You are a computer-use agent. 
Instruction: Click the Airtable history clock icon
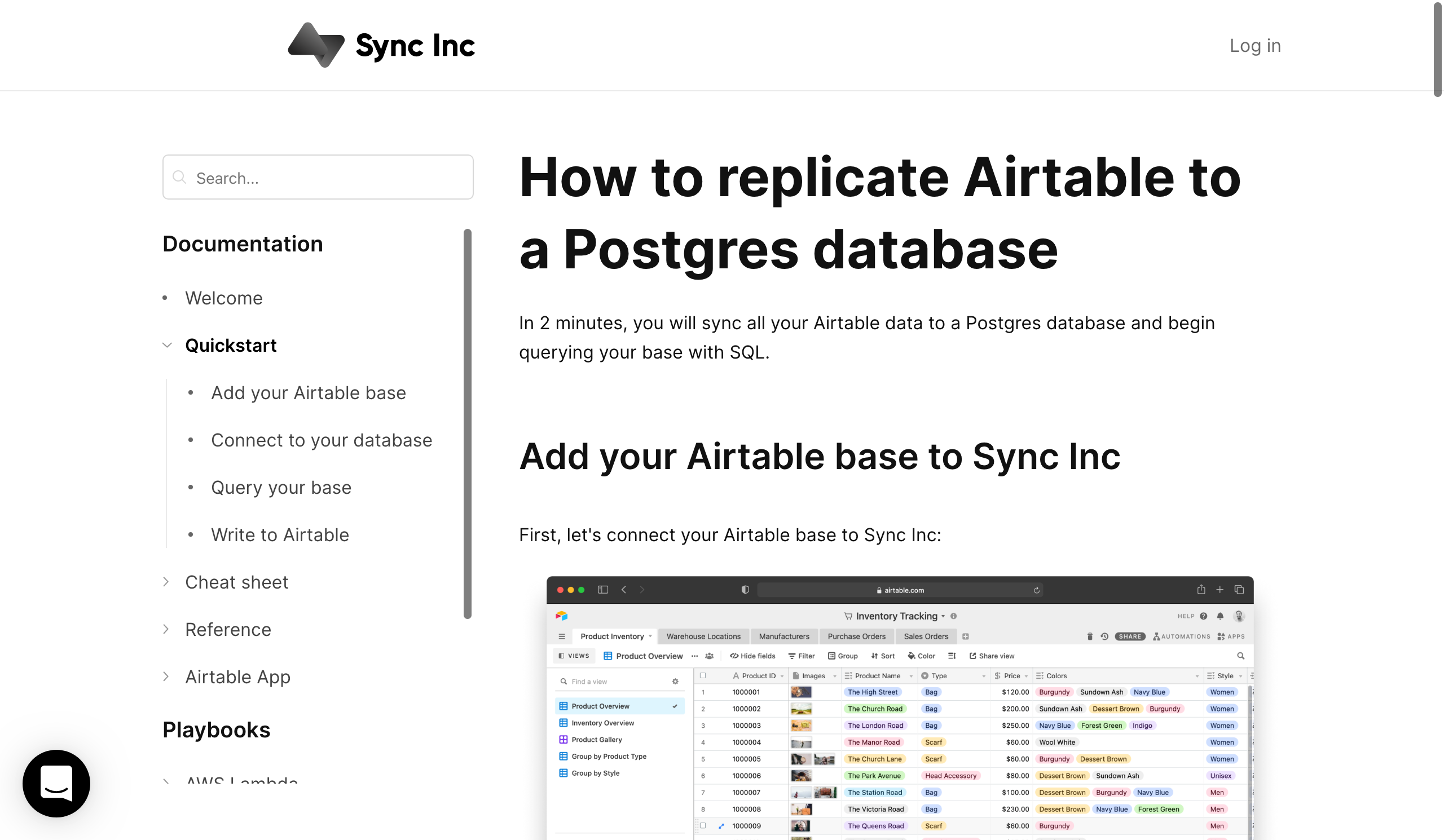pos(1104,636)
